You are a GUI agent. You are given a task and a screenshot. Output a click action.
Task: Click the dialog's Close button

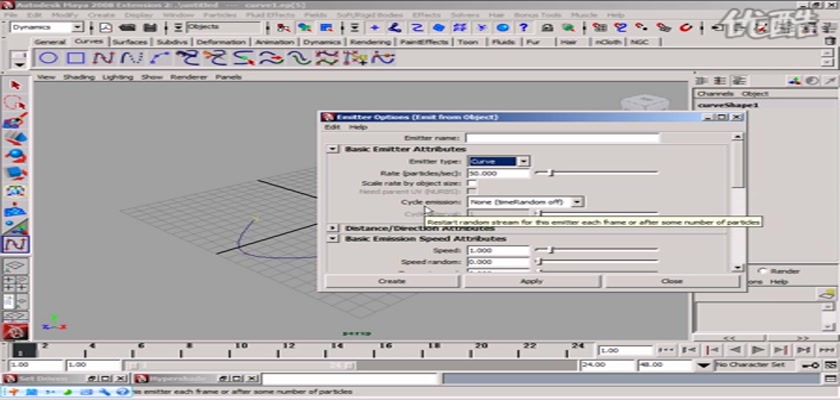pyautogui.click(x=672, y=281)
